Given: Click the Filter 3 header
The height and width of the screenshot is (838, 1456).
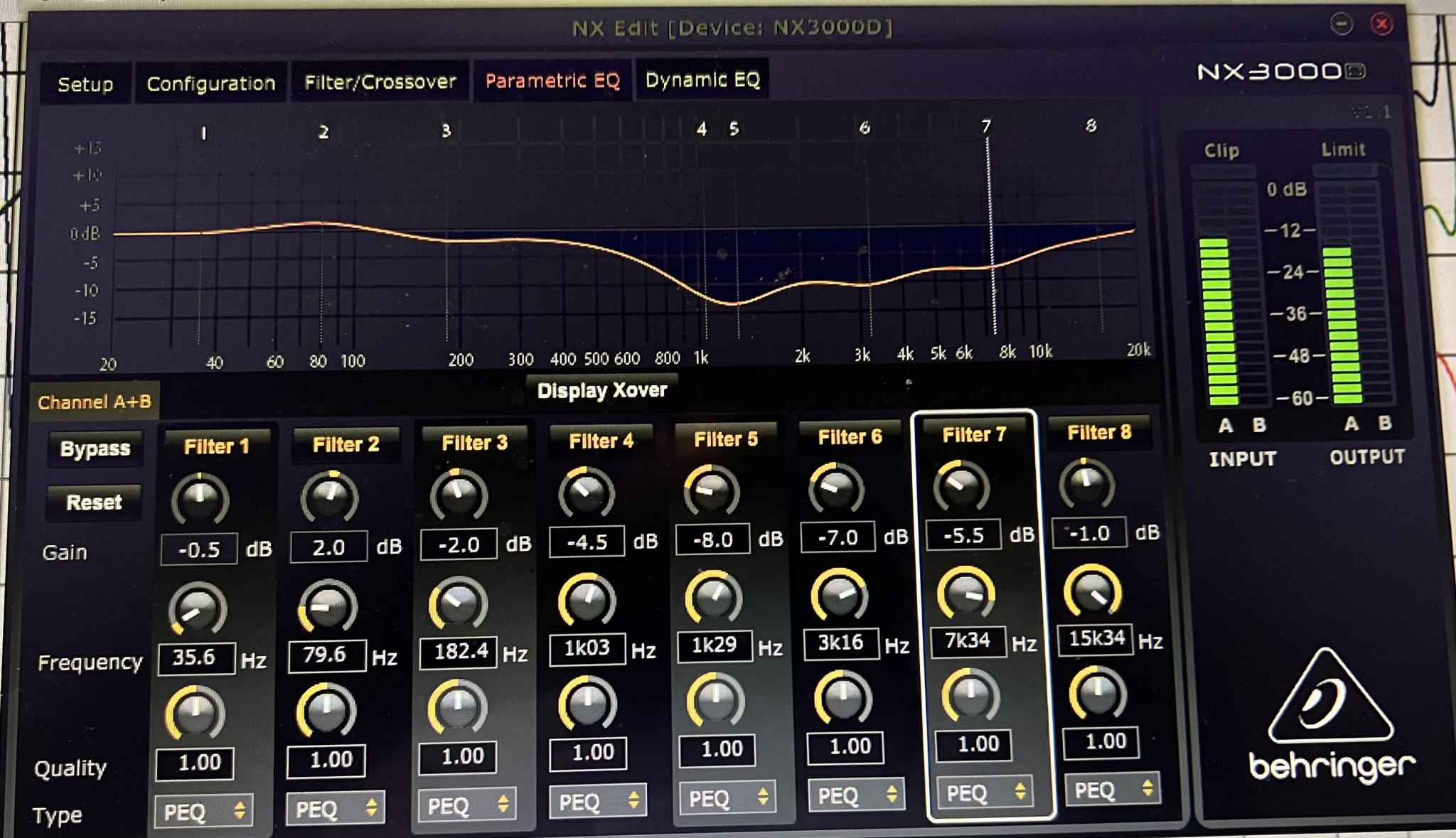Looking at the screenshot, I should [x=474, y=443].
